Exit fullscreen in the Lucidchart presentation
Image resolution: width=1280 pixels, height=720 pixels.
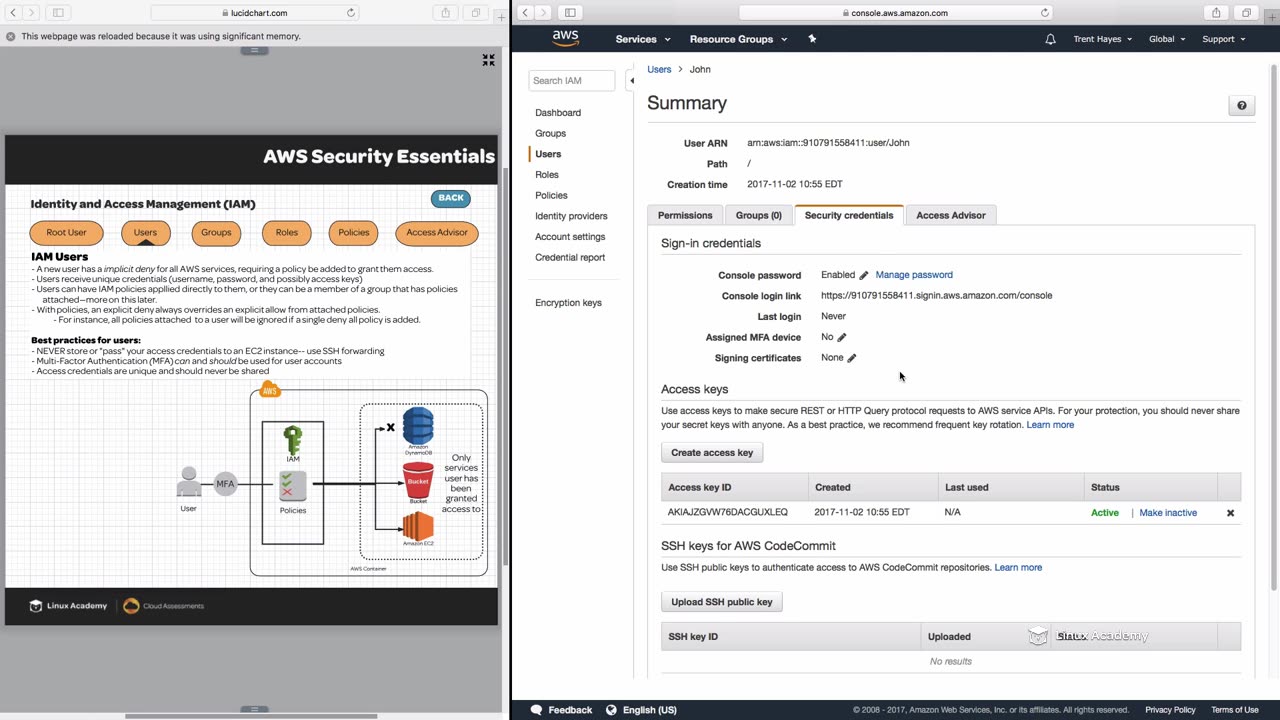488,61
